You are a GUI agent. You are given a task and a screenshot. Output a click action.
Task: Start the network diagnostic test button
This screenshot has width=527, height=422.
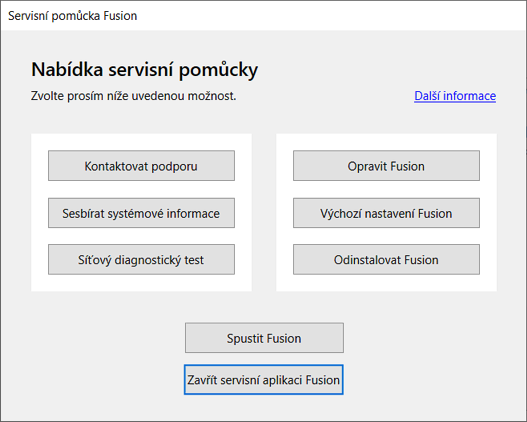click(x=141, y=259)
